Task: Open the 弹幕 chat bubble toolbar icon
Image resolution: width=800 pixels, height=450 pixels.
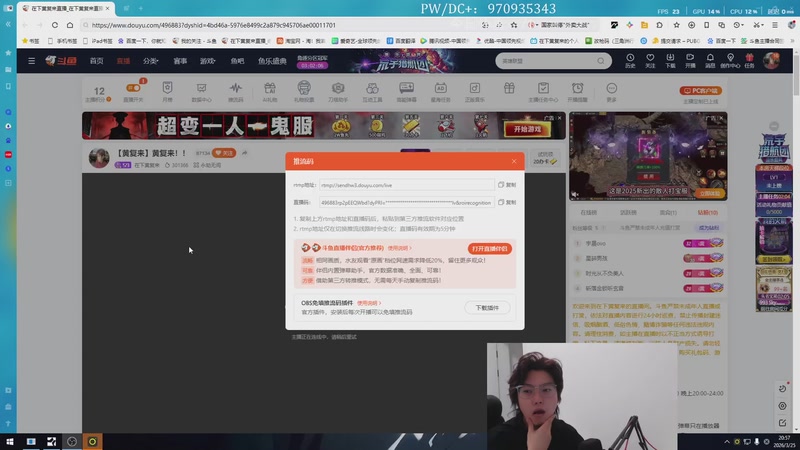Action: click(406, 91)
